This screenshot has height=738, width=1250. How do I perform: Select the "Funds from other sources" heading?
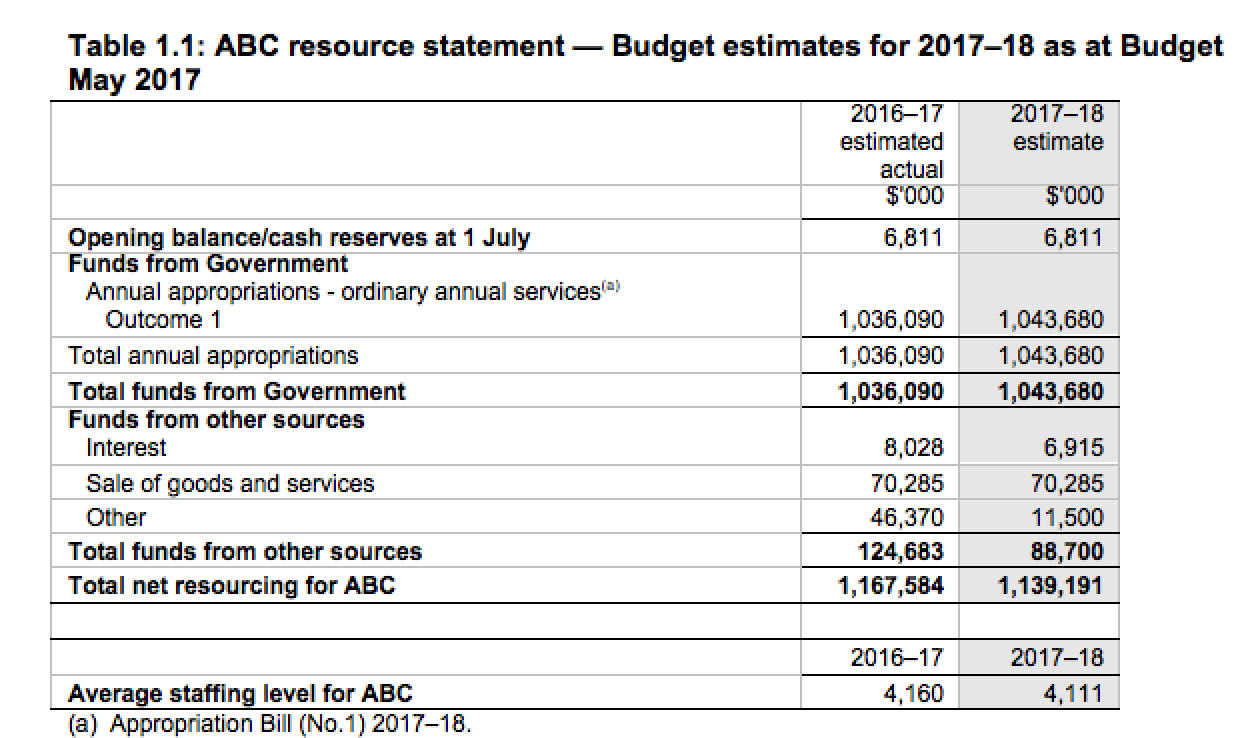coord(216,420)
